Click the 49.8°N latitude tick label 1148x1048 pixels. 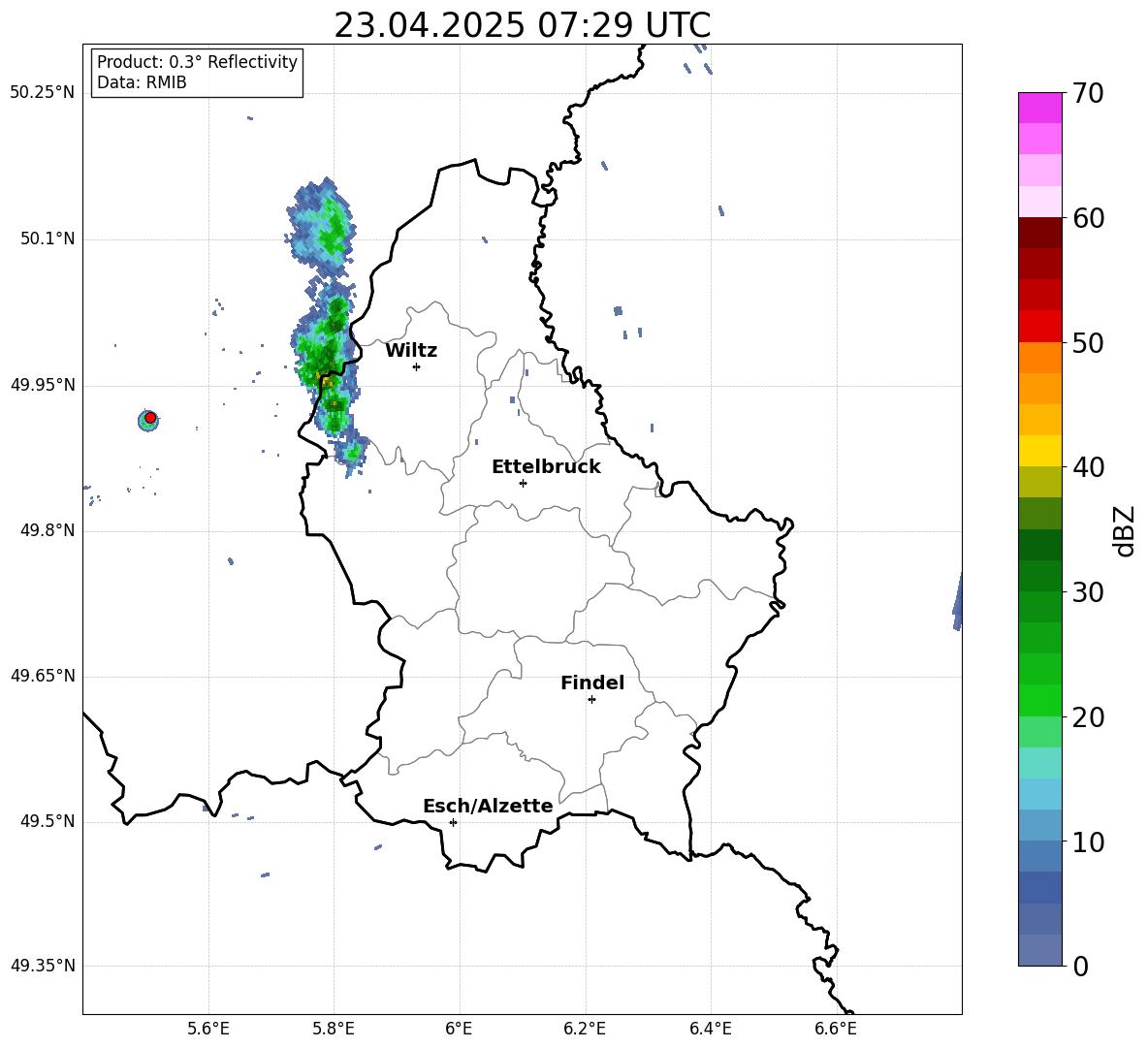(48, 530)
